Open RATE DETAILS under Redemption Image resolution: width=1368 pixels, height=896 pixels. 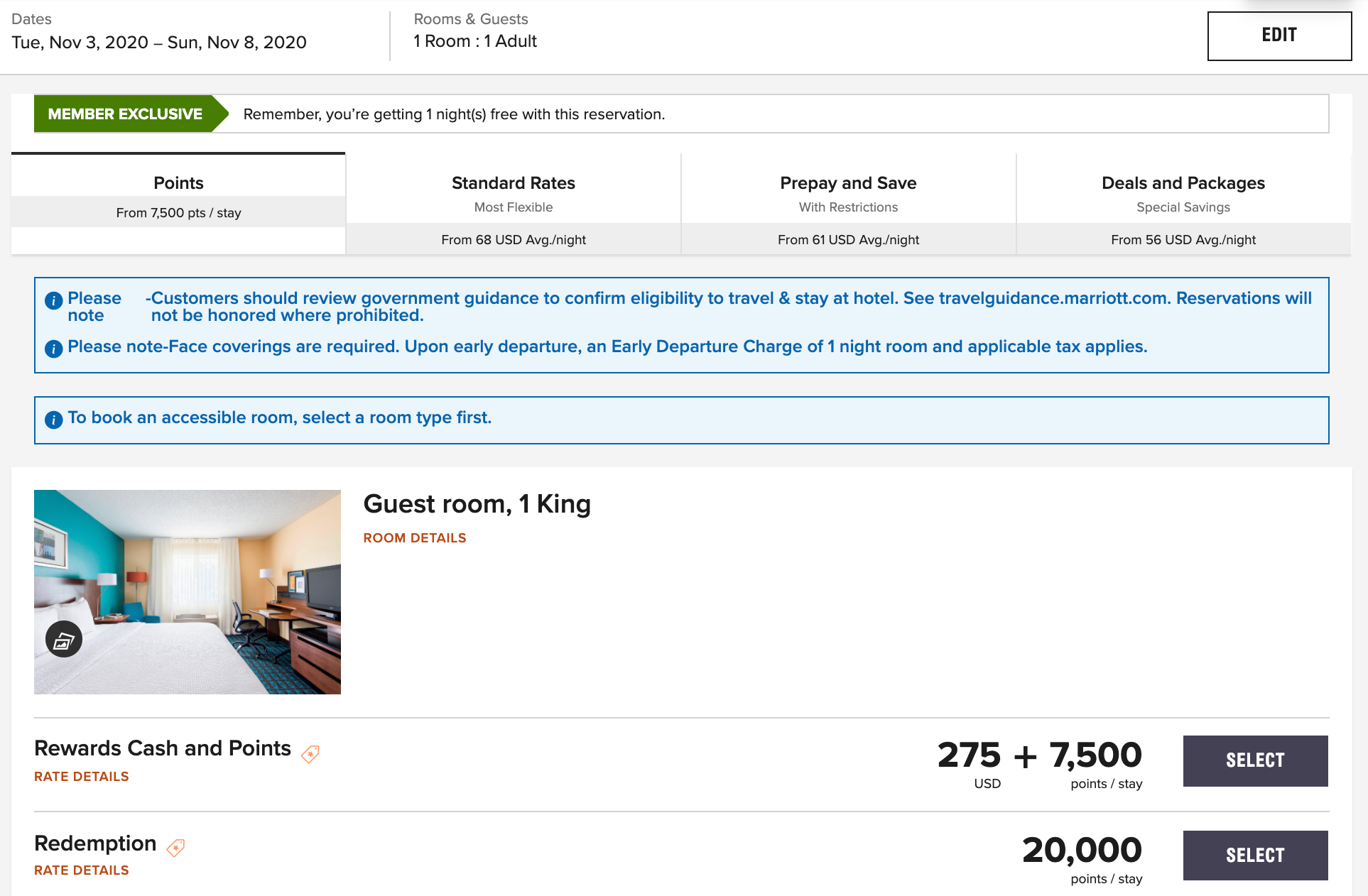[x=82, y=870]
